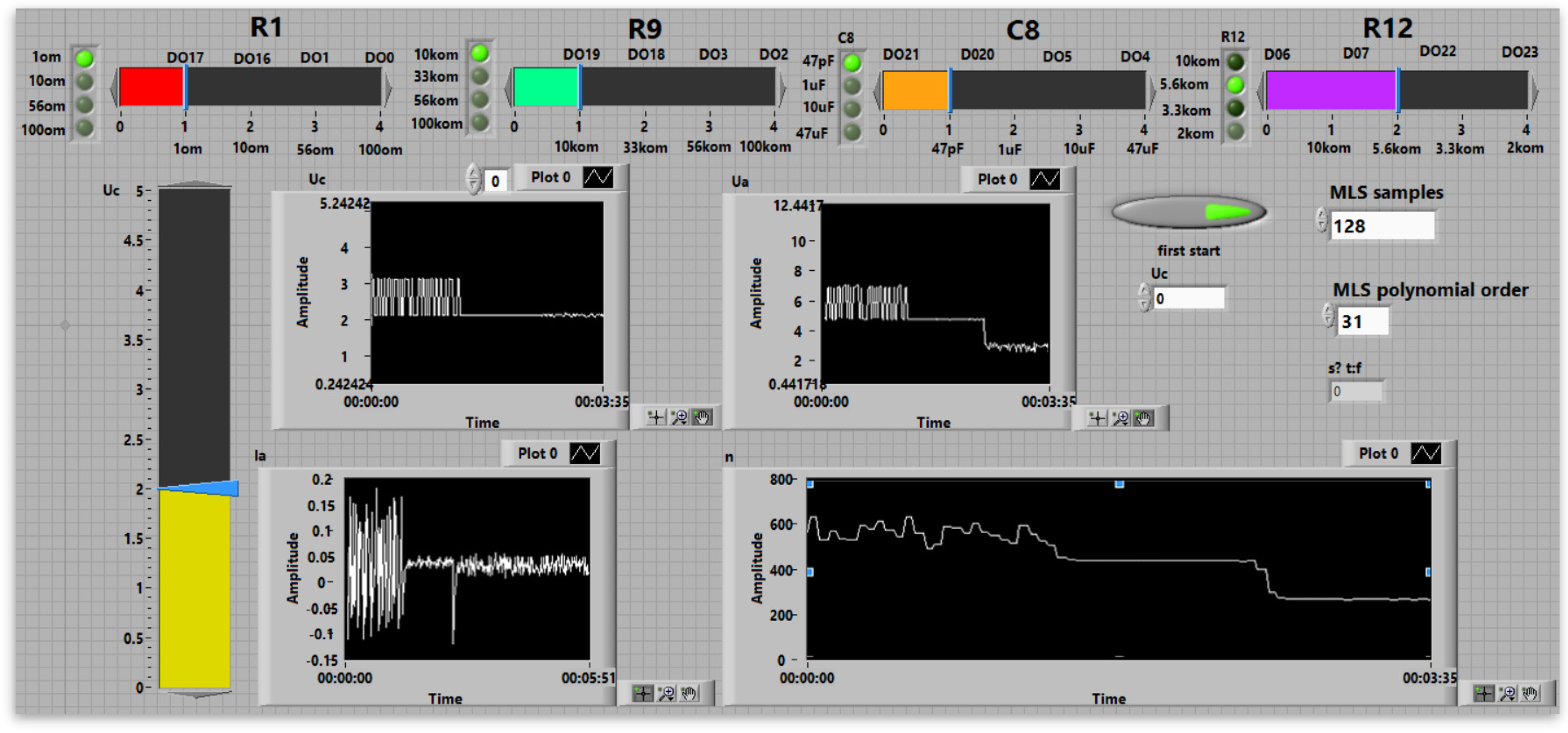Toggle the 5.6kom LED for R12

tap(1236, 85)
